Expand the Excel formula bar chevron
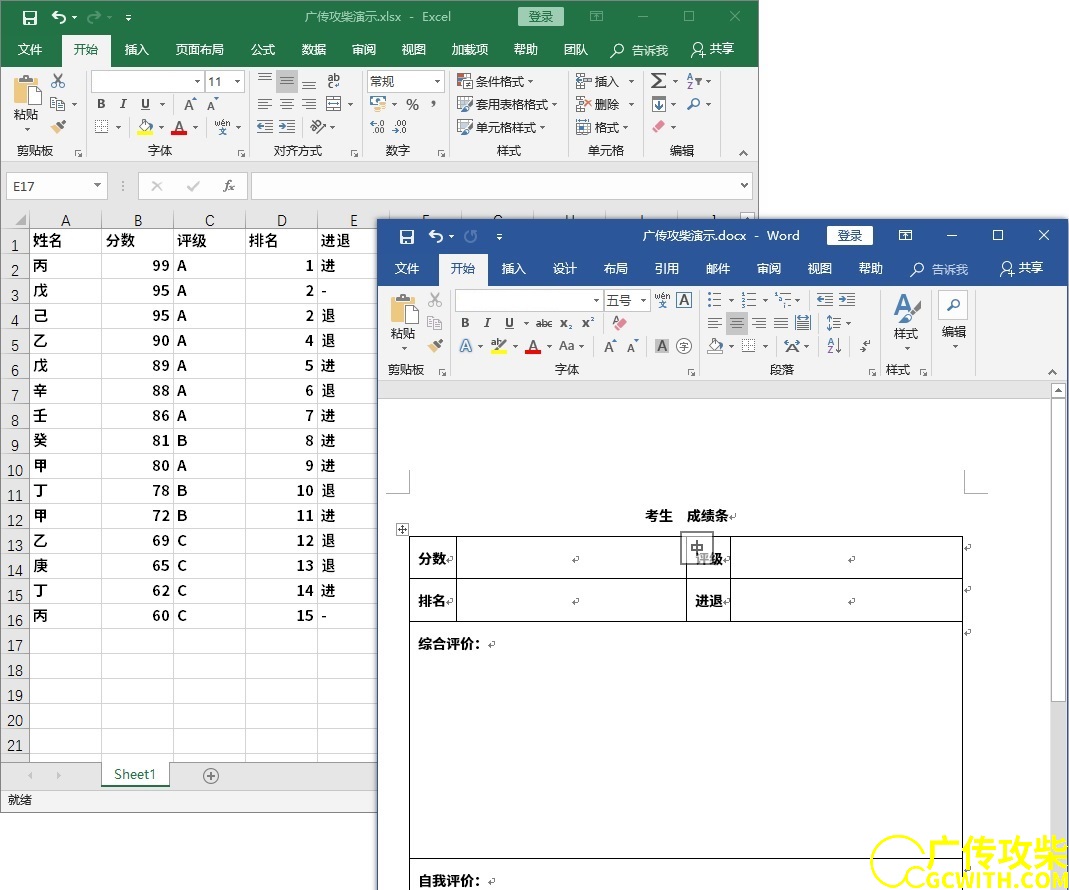 (x=744, y=186)
